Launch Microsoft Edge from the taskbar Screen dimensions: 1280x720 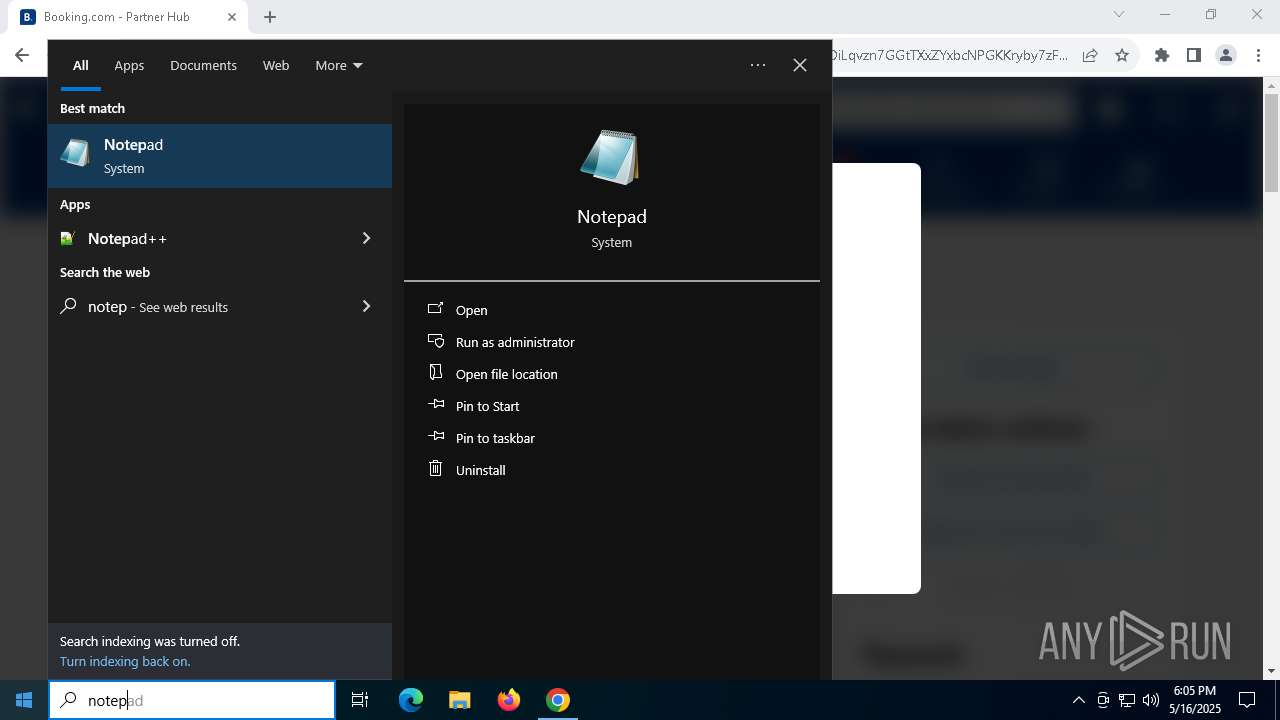coord(411,700)
